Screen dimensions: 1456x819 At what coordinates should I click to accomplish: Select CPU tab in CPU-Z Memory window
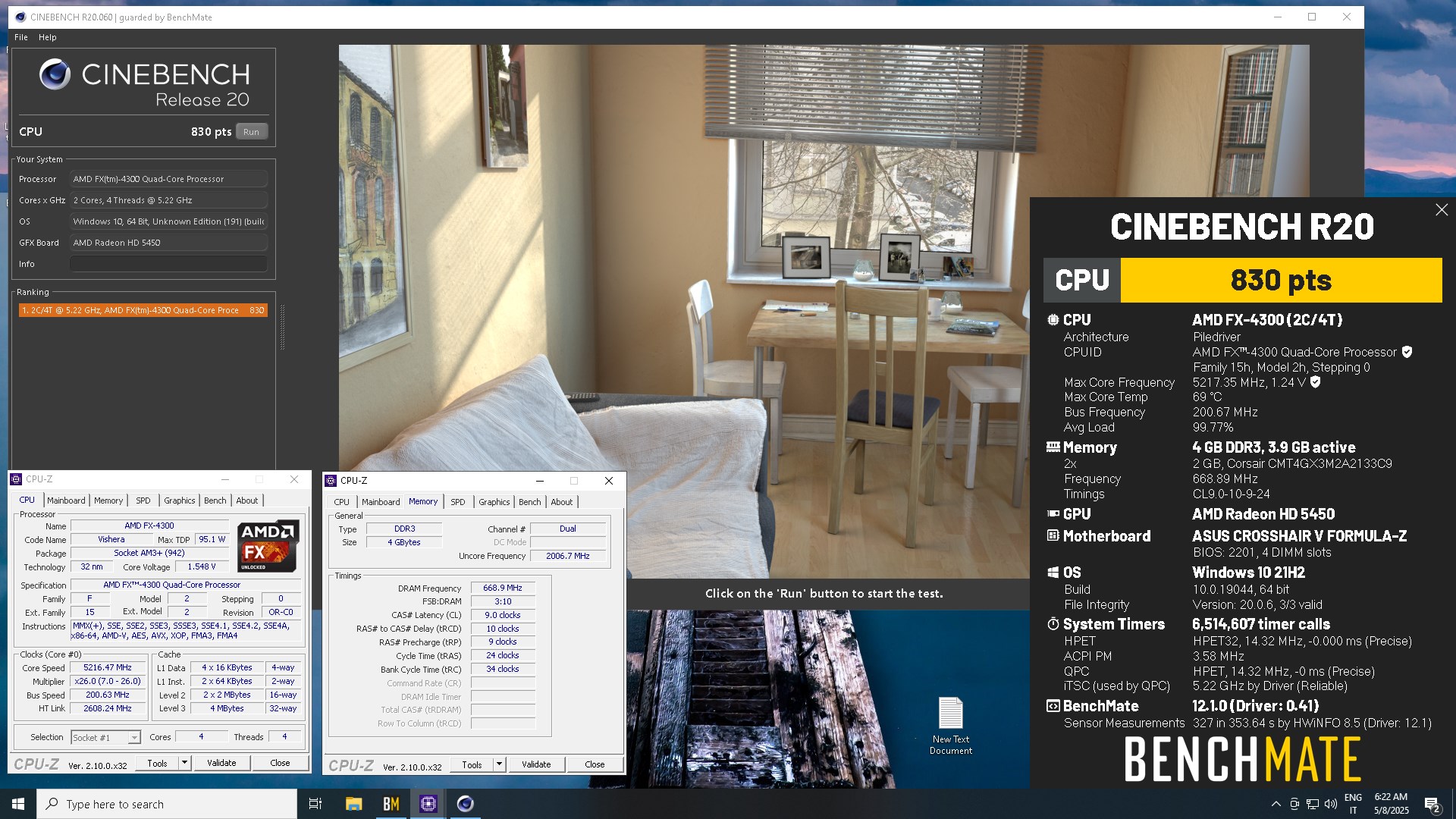pyautogui.click(x=342, y=502)
